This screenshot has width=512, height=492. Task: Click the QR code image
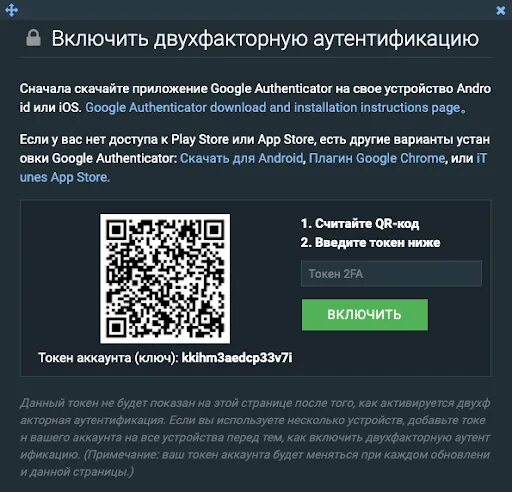pyautogui.click(x=165, y=278)
